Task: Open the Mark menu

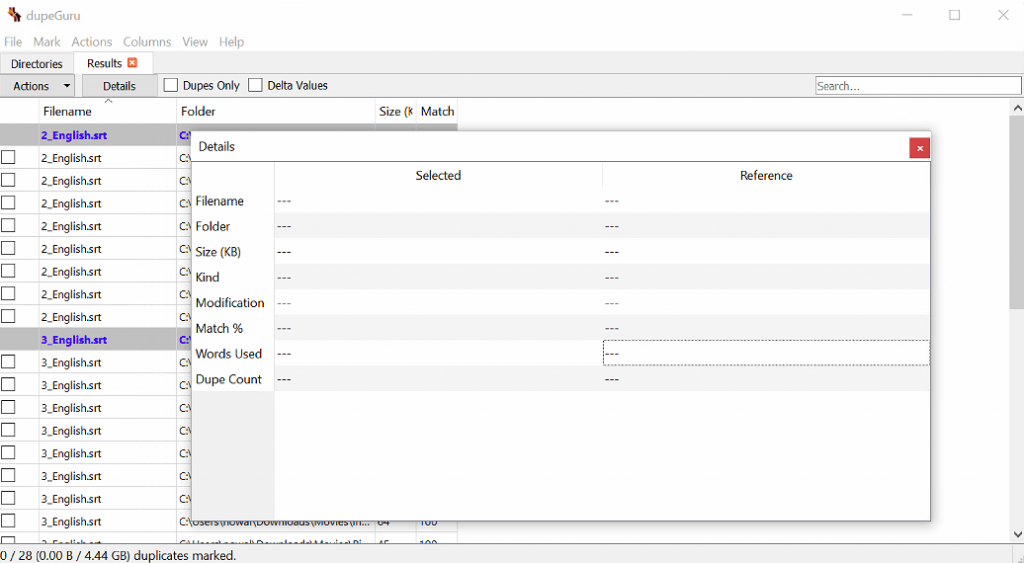Action: [47, 42]
